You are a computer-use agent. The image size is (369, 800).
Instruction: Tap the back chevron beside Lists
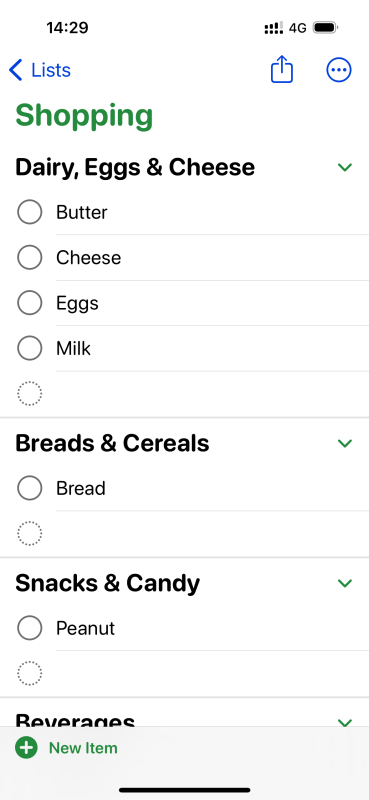click(16, 70)
